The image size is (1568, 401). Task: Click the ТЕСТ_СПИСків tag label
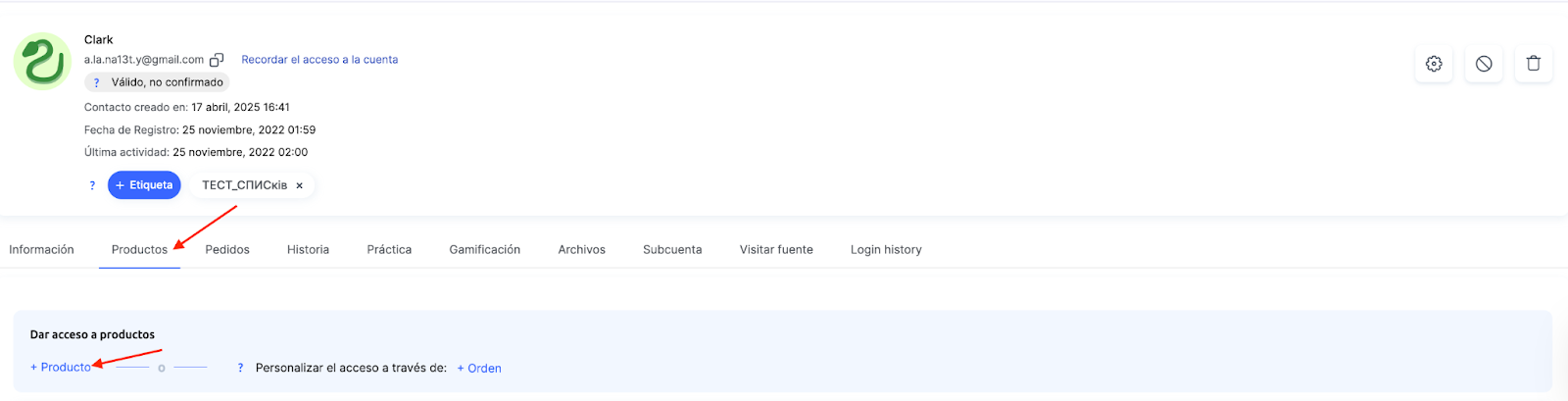click(x=245, y=185)
